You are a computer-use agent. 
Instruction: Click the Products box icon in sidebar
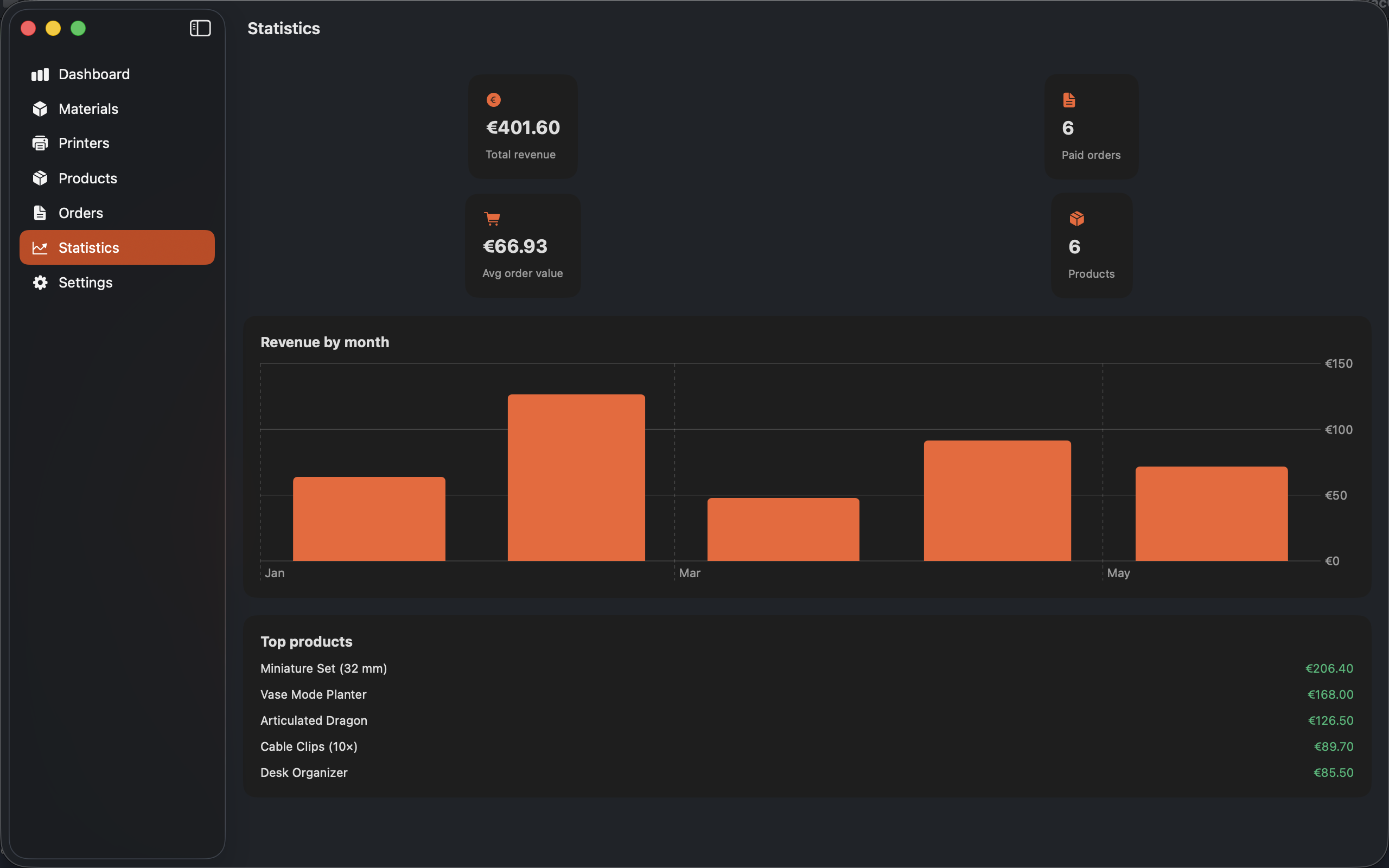pyautogui.click(x=40, y=178)
